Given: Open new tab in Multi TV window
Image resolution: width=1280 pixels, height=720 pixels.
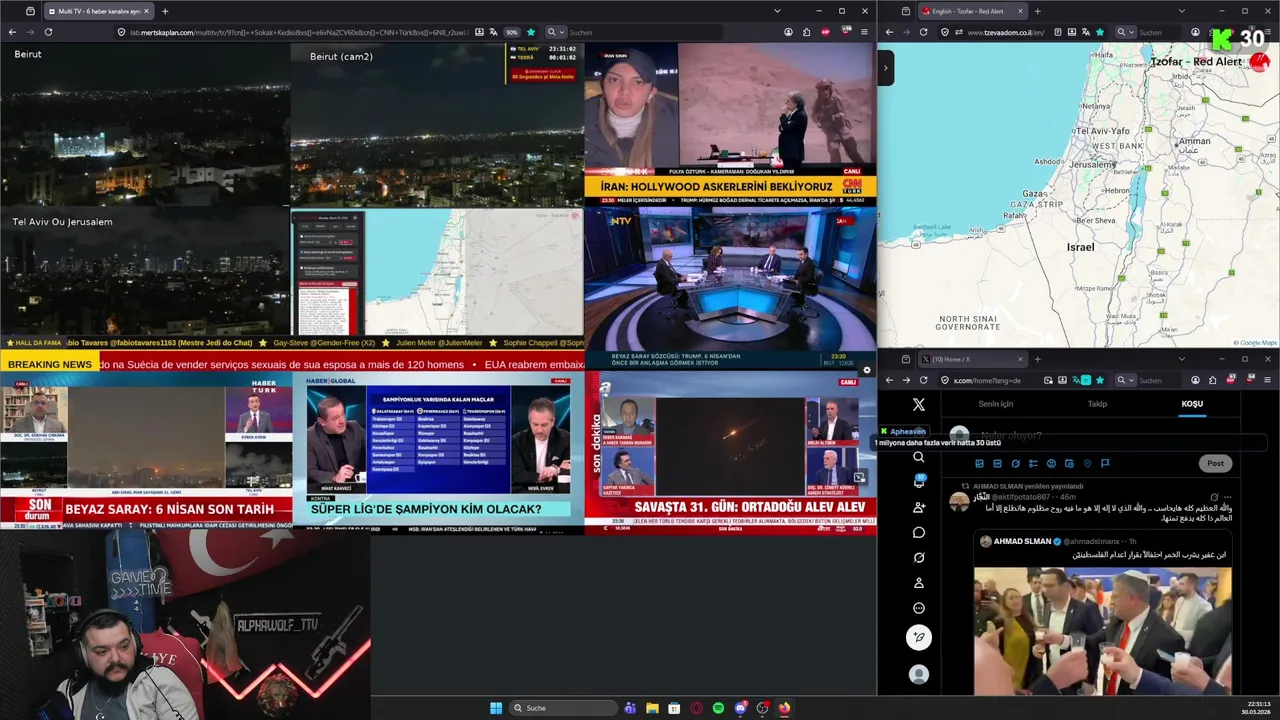Looking at the screenshot, I should coord(165,11).
